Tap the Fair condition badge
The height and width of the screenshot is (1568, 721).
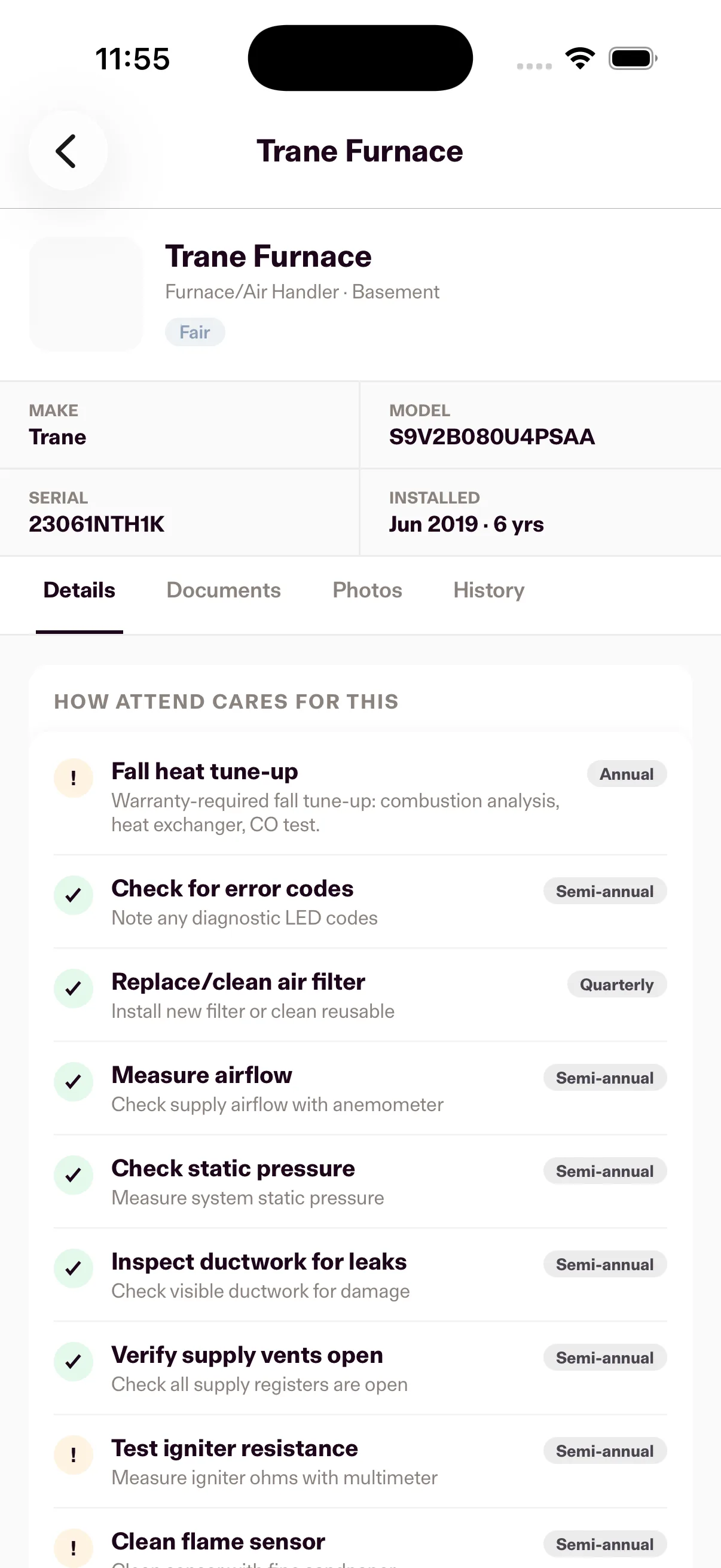pyautogui.click(x=195, y=332)
